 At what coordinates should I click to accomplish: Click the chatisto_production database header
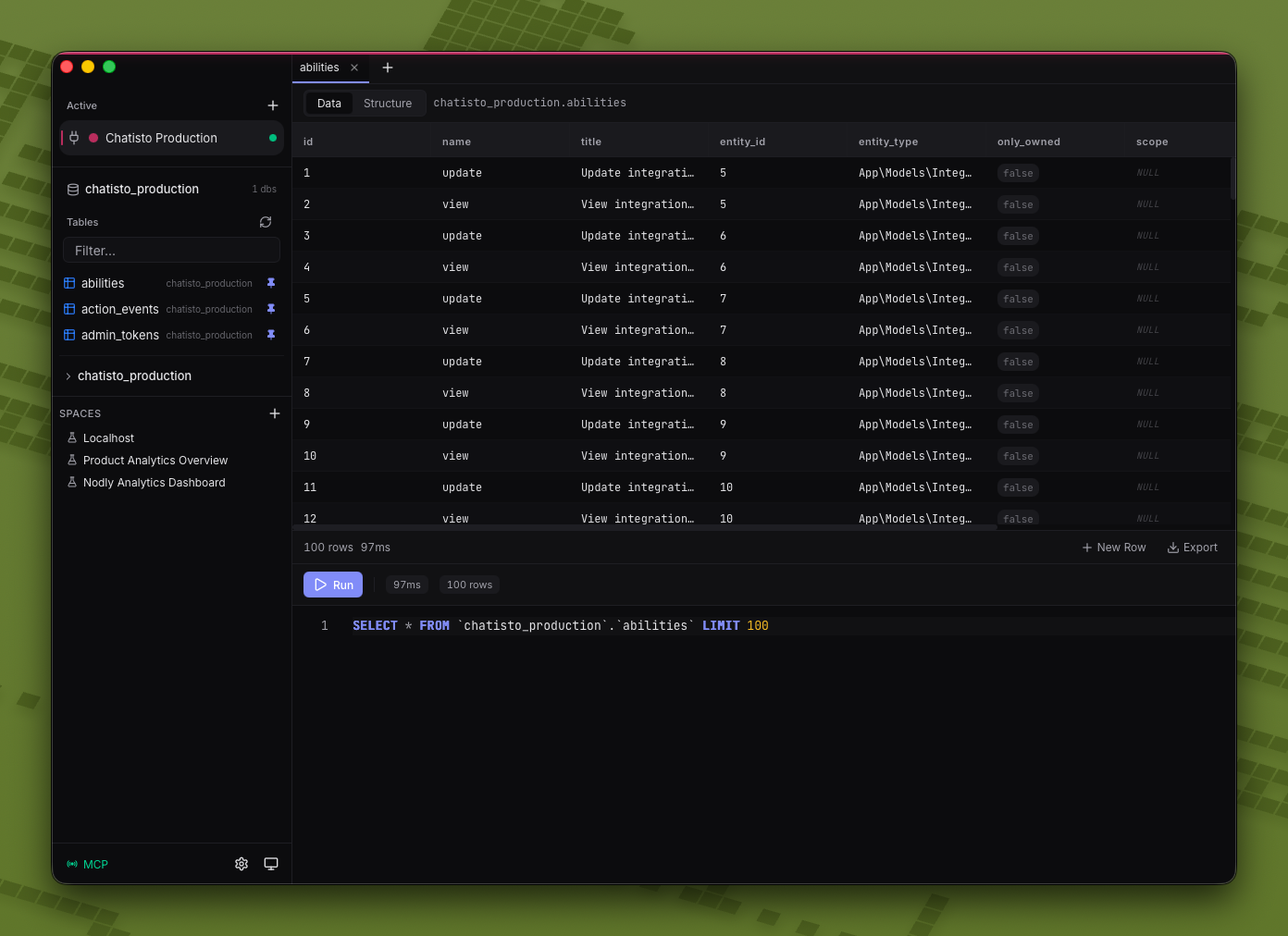[x=142, y=189]
